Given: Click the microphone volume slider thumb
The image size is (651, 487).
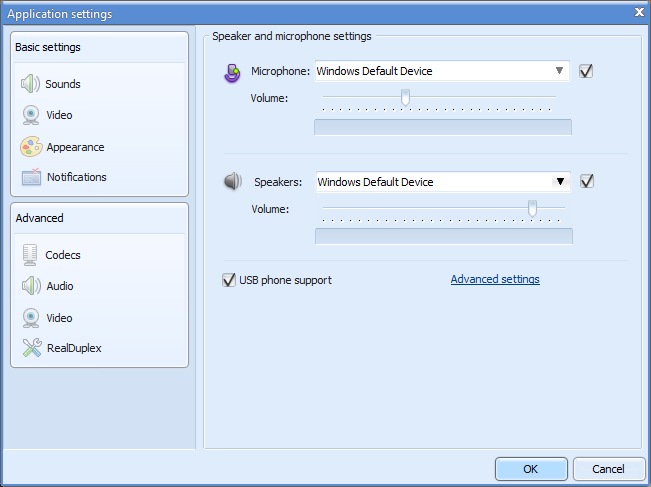Looking at the screenshot, I should tap(405, 98).
